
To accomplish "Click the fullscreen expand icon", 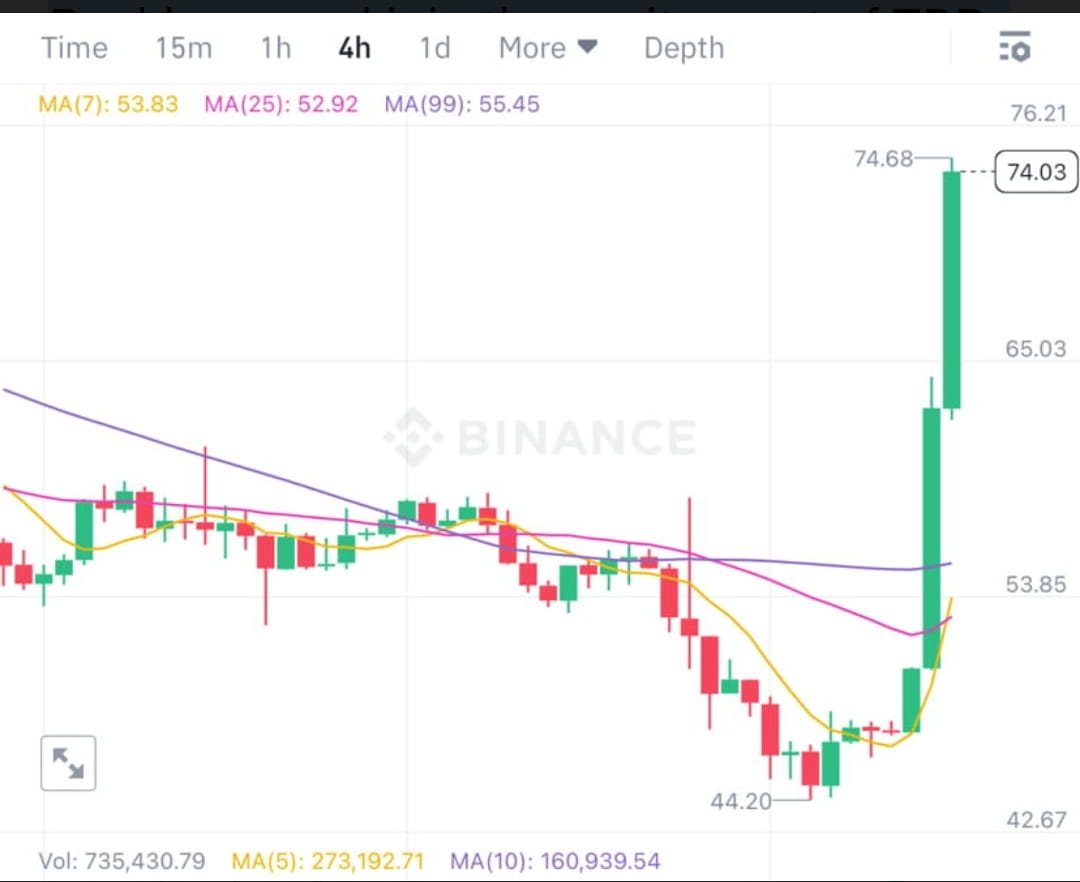I will tap(67, 762).
